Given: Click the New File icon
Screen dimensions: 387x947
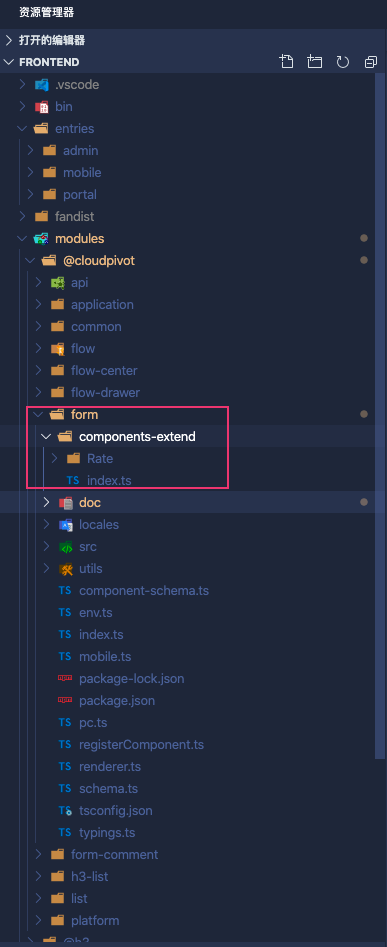Looking at the screenshot, I should (286, 62).
